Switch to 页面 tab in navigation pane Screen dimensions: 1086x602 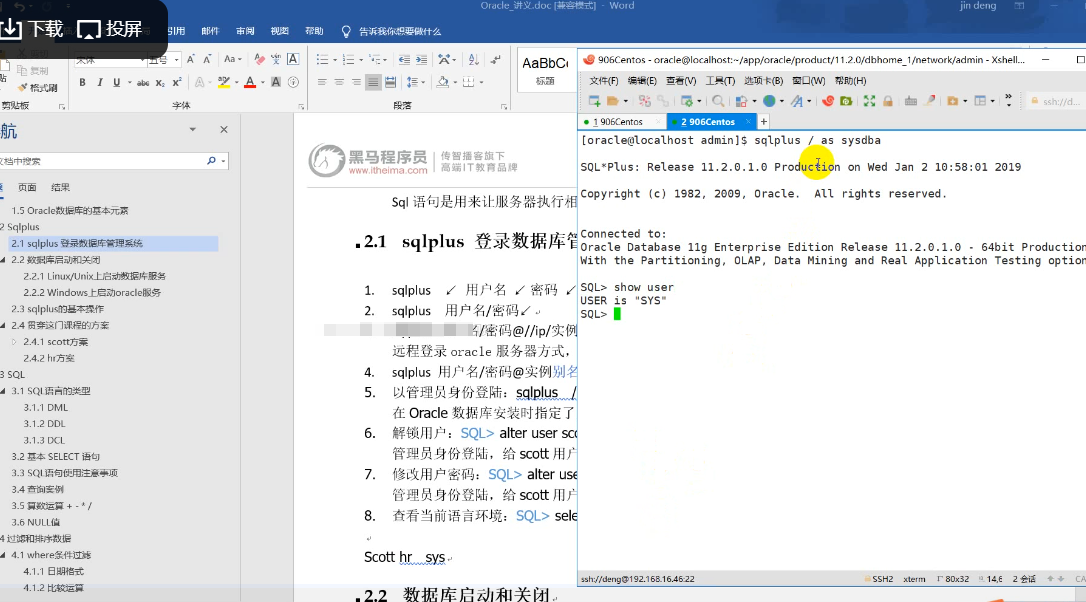tap(27, 187)
